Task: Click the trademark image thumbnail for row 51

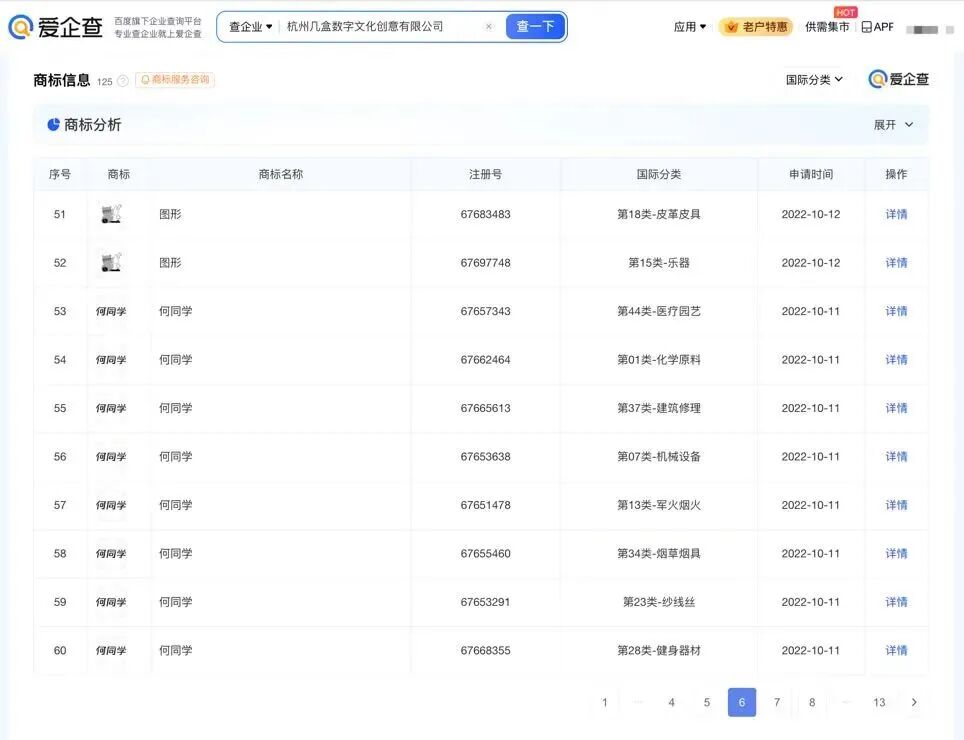Action: 110,213
